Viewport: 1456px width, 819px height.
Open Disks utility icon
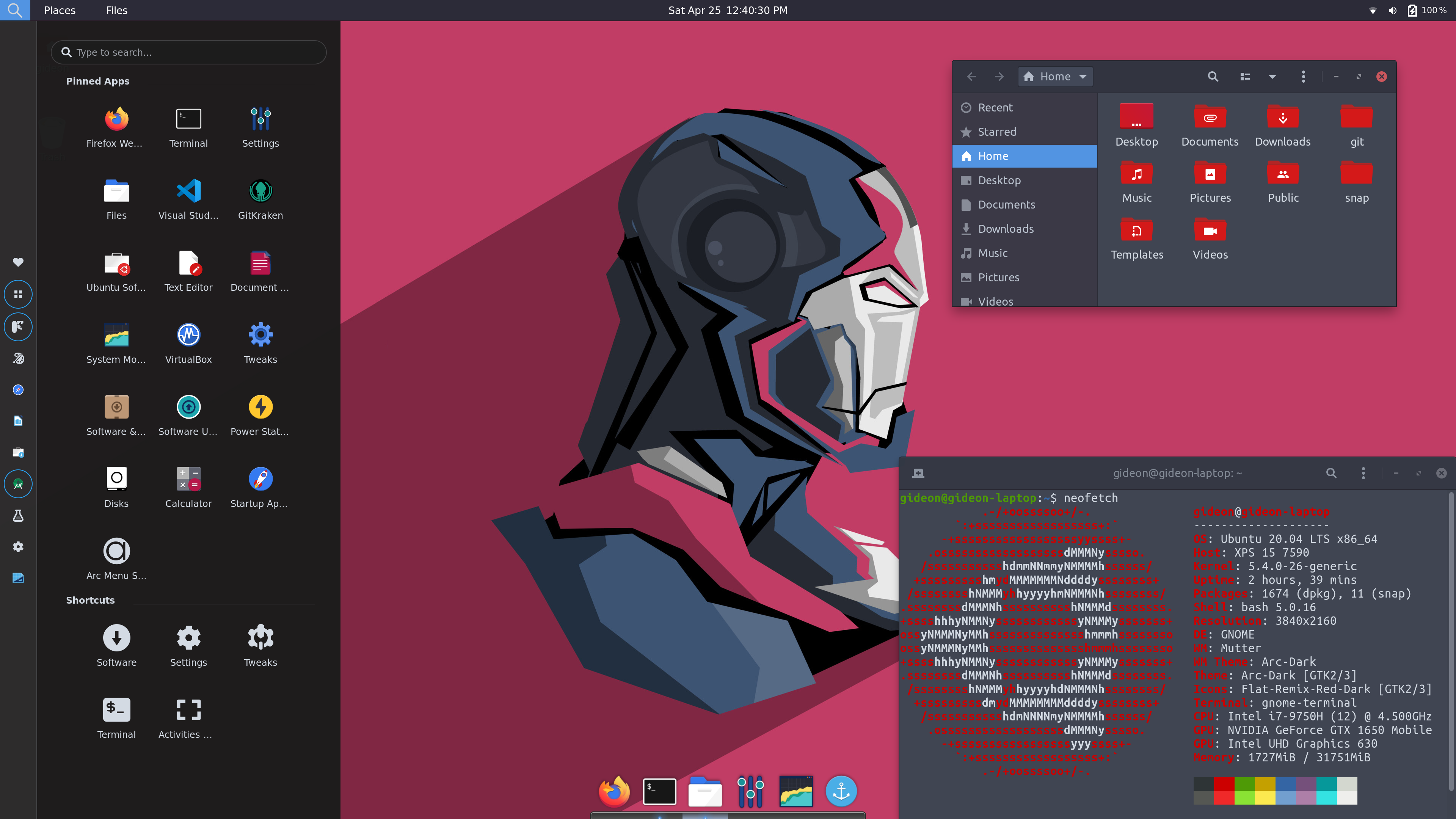116,479
